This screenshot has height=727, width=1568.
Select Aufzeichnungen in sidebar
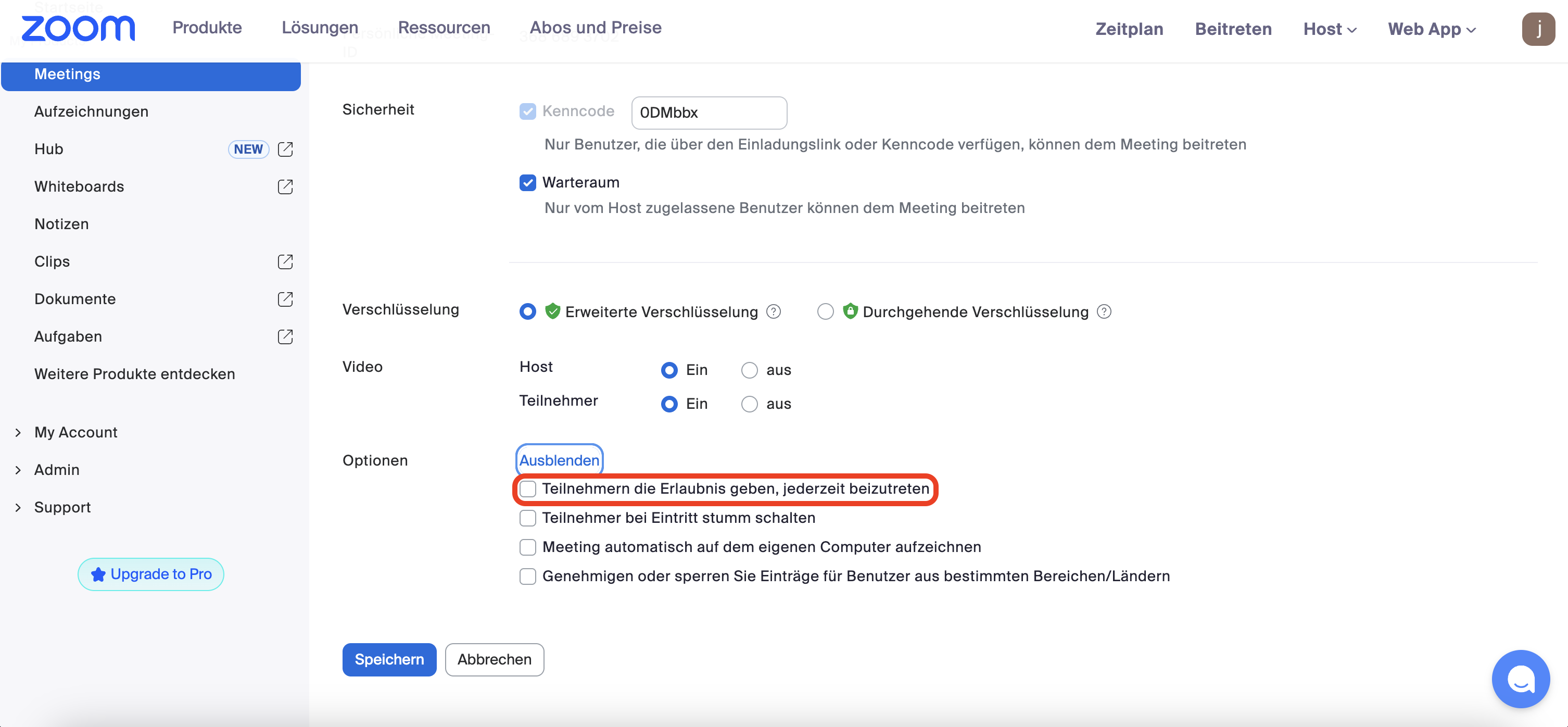[x=91, y=111]
